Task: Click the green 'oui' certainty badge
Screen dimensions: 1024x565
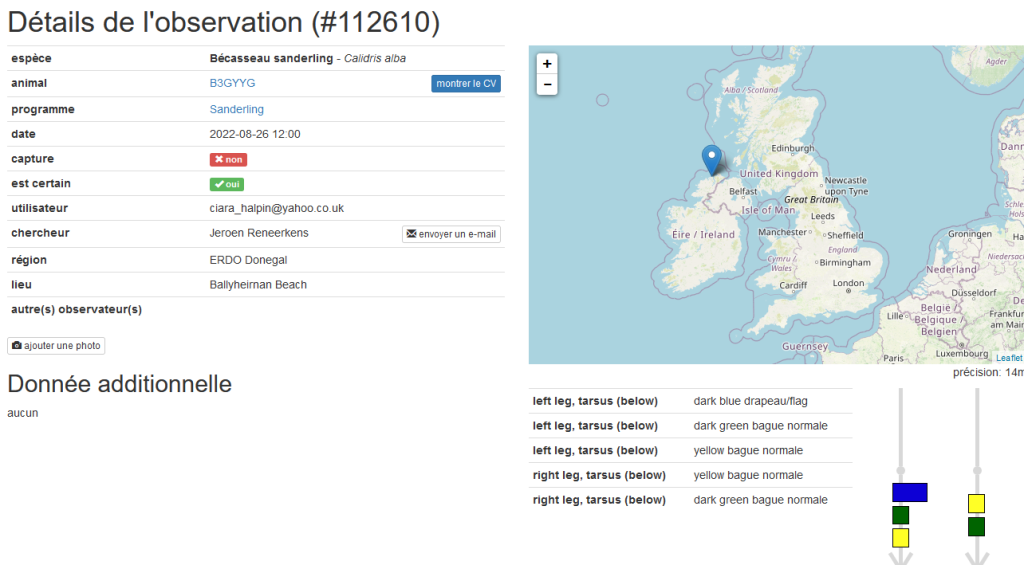Action: coord(227,184)
